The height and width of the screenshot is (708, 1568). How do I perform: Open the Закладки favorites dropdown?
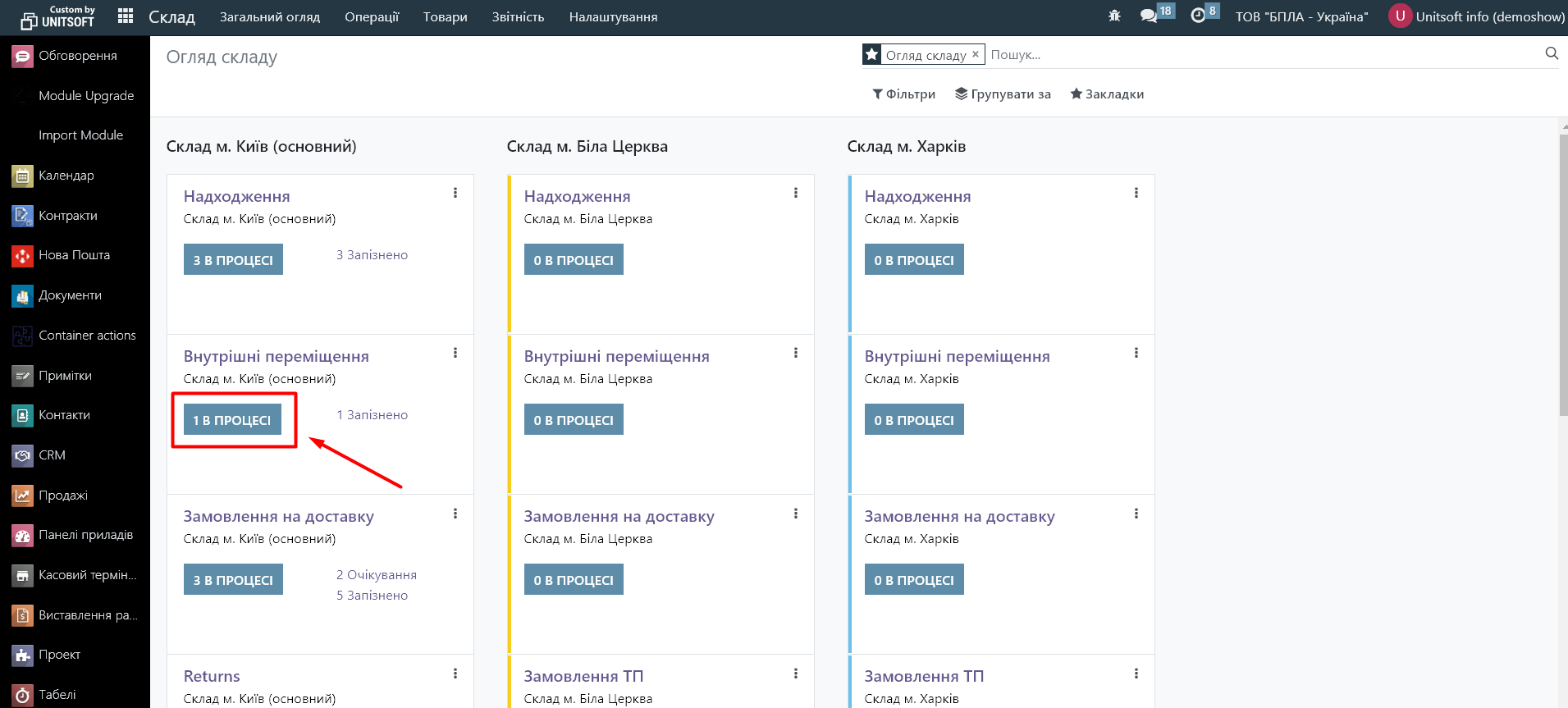pyautogui.click(x=1107, y=94)
